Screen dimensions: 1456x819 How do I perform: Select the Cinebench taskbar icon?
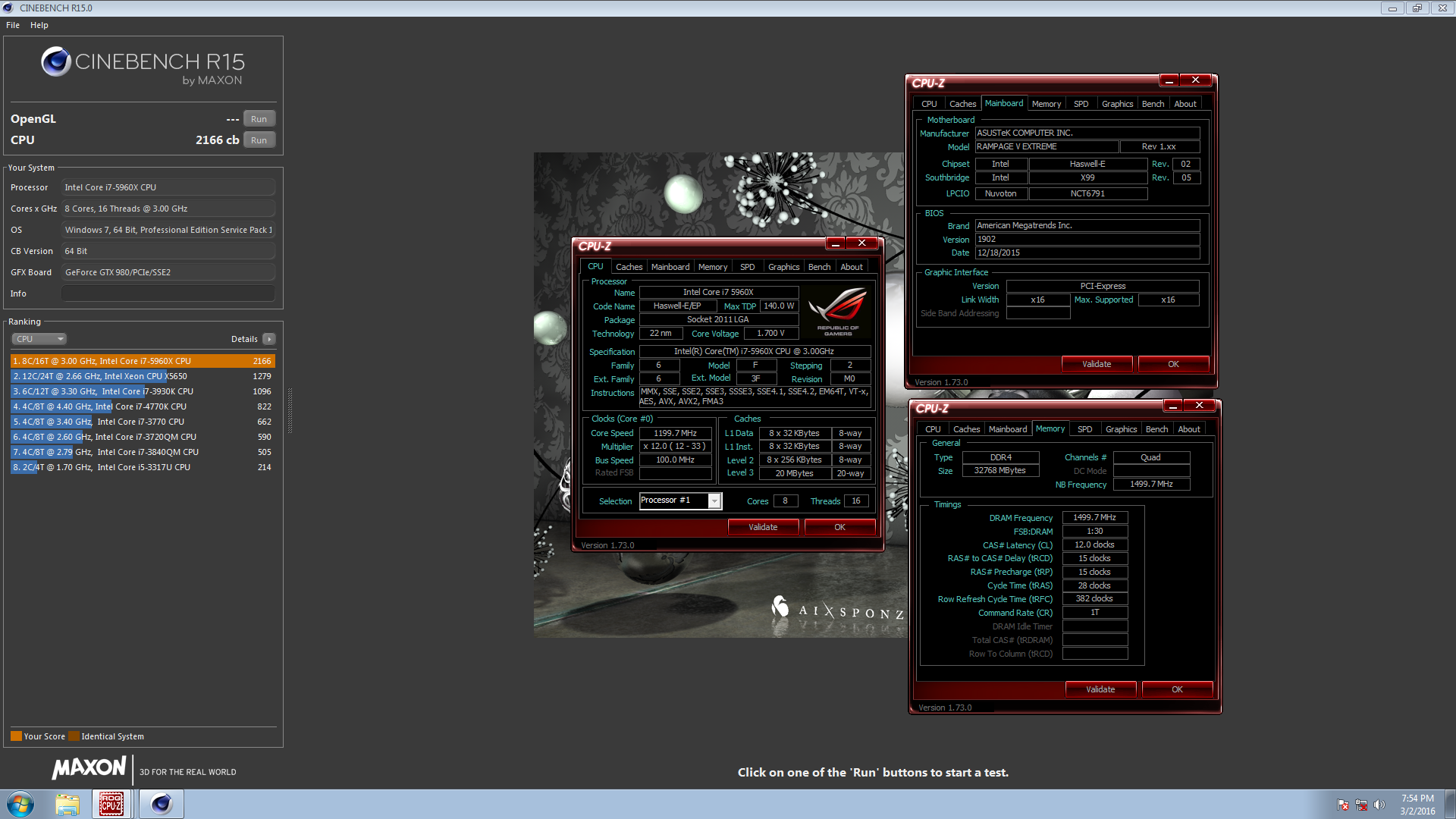(162, 804)
